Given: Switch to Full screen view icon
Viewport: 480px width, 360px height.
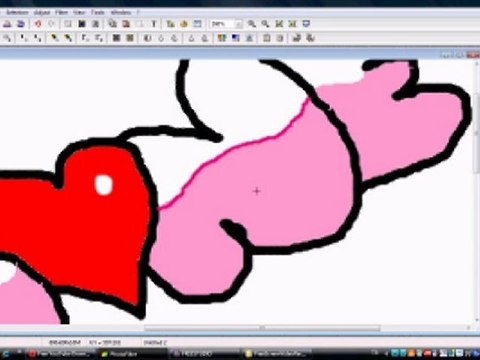Looking at the screenshot, I should coord(306,24).
